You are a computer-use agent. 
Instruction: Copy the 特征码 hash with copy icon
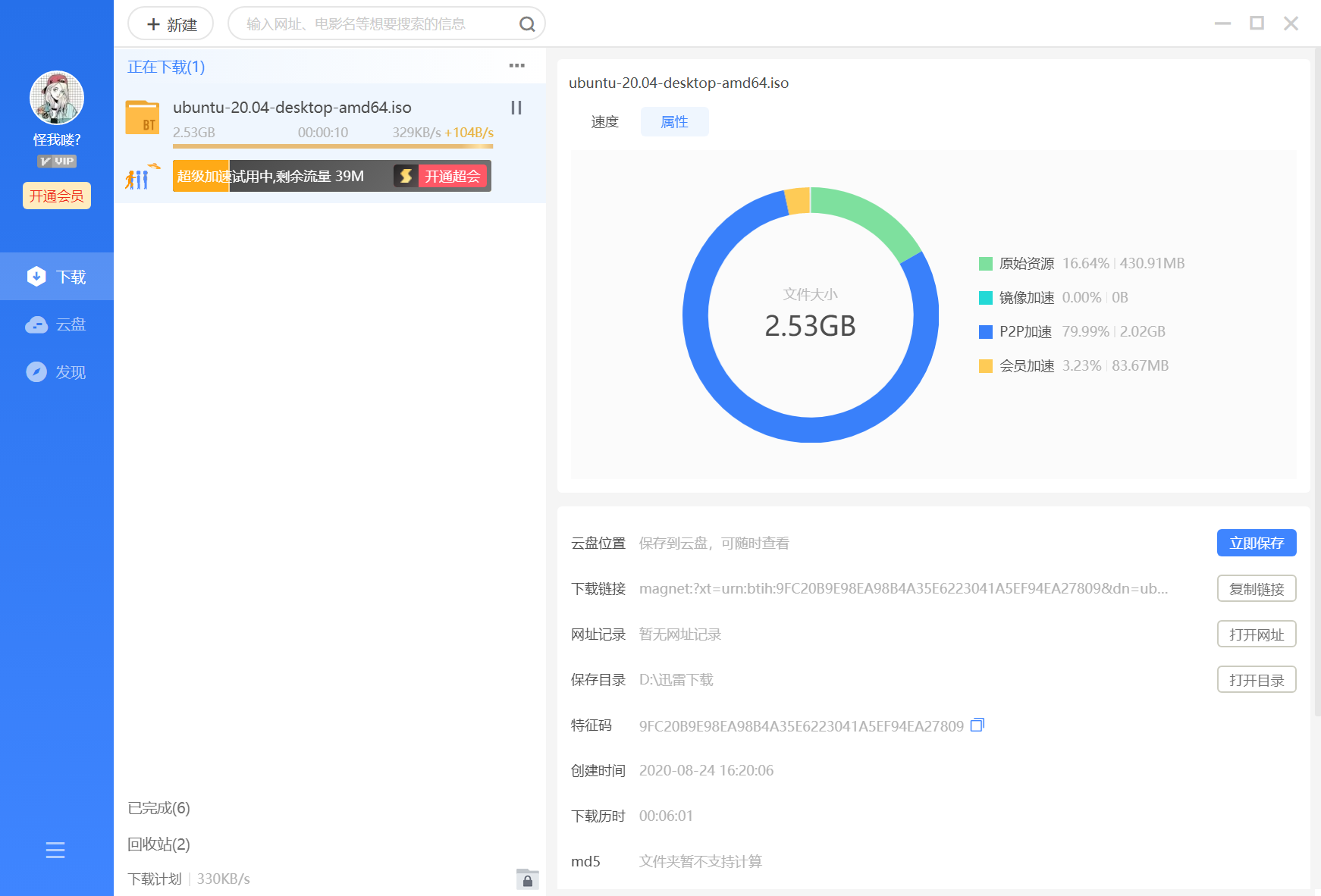click(x=977, y=725)
